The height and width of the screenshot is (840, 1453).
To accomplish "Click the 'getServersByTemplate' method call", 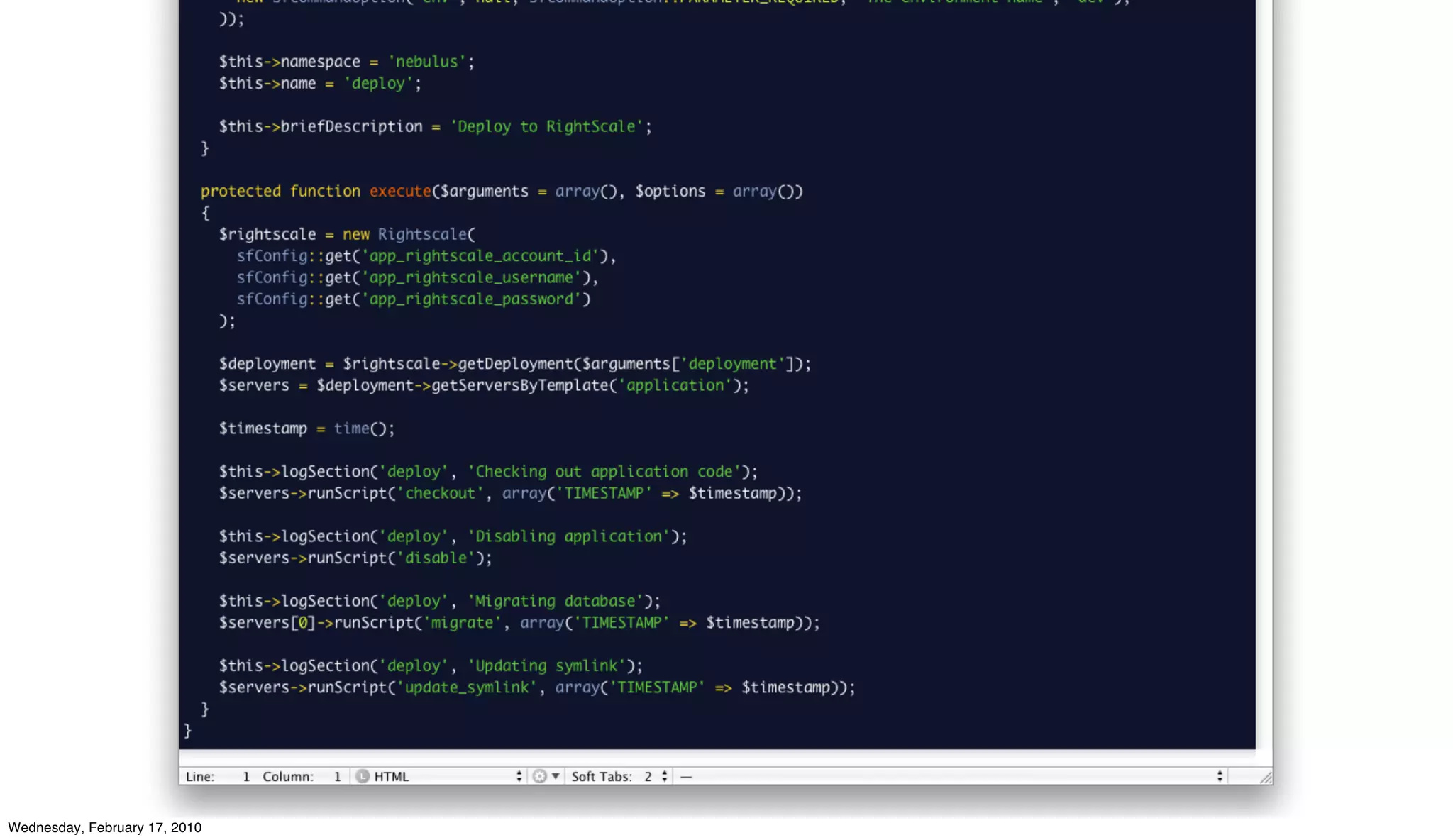I will tap(519, 385).
